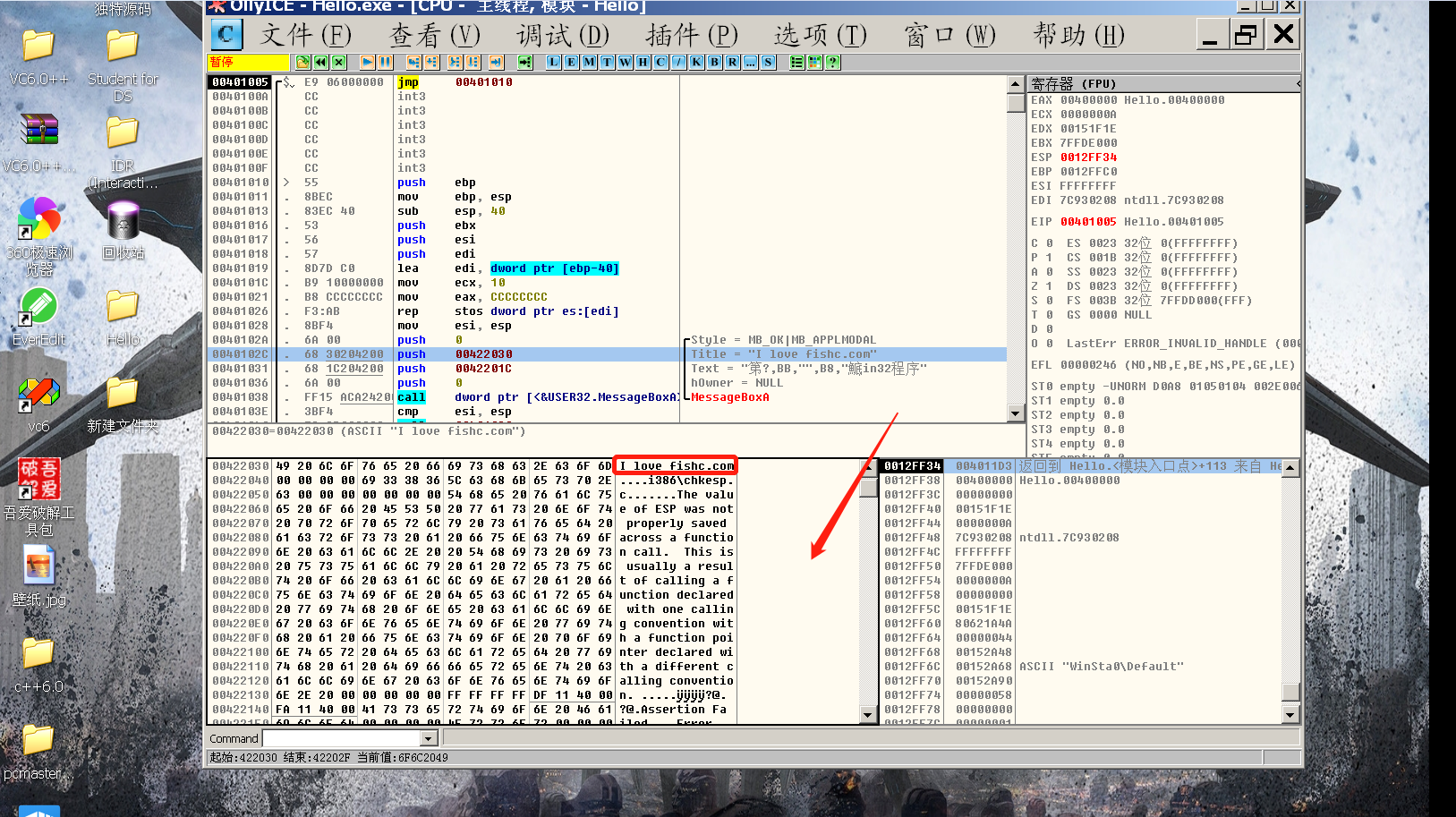Show the Call stack with the K button
1456x817 pixels.
pyautogui.click(x=697, y=62)
